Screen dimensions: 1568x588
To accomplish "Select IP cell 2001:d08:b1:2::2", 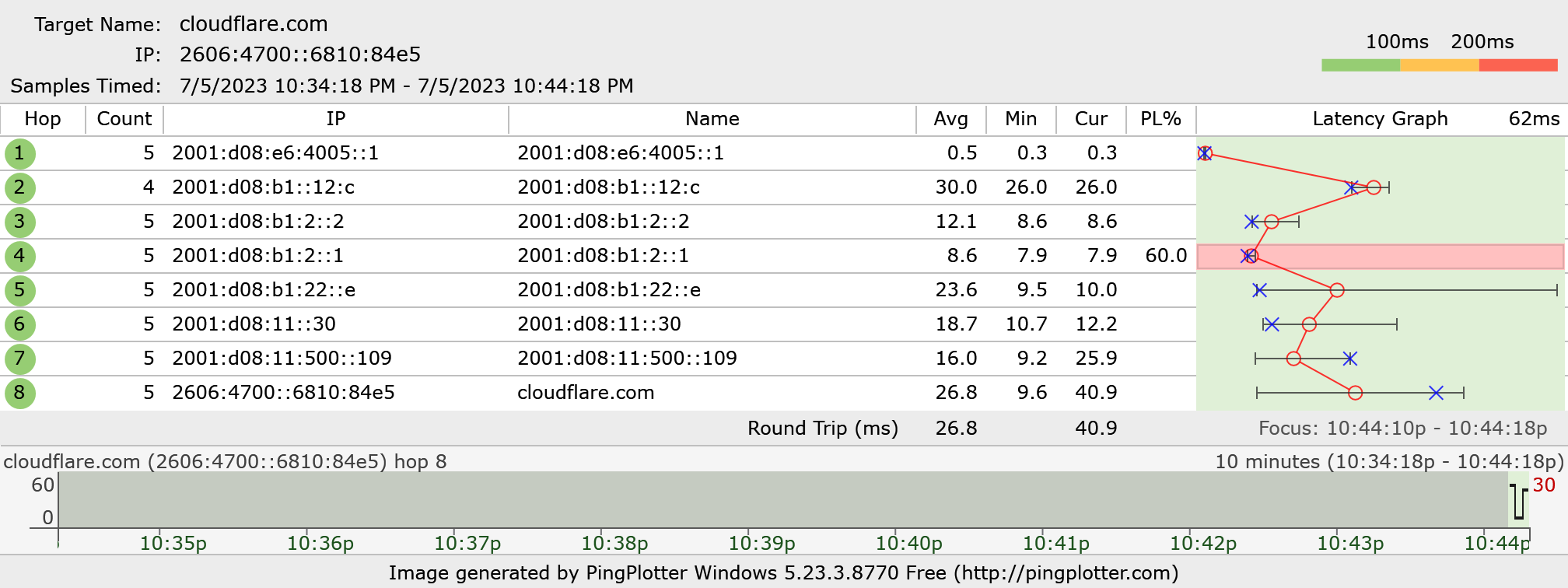I will [258, 222].
